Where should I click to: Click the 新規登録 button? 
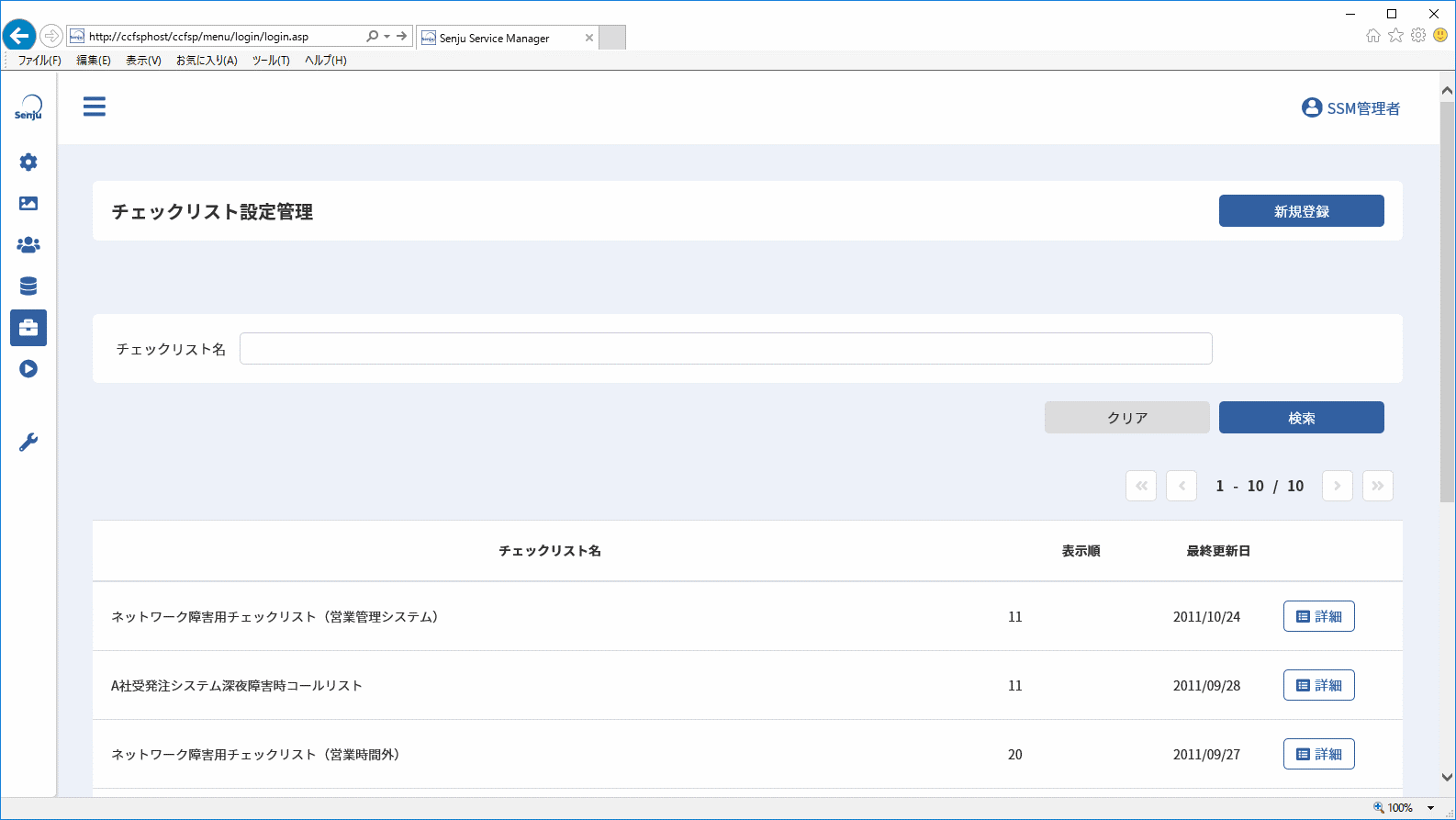[1302, 211]
